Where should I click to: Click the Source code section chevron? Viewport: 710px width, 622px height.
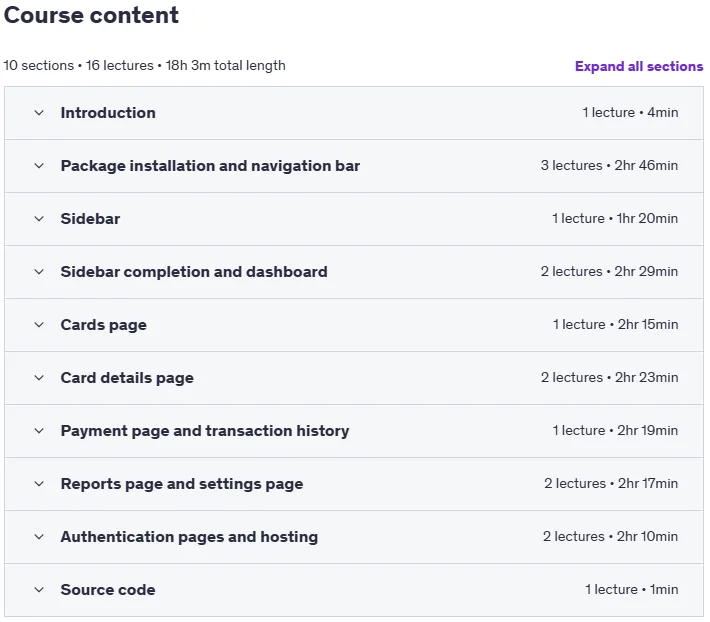coord(39,589)
